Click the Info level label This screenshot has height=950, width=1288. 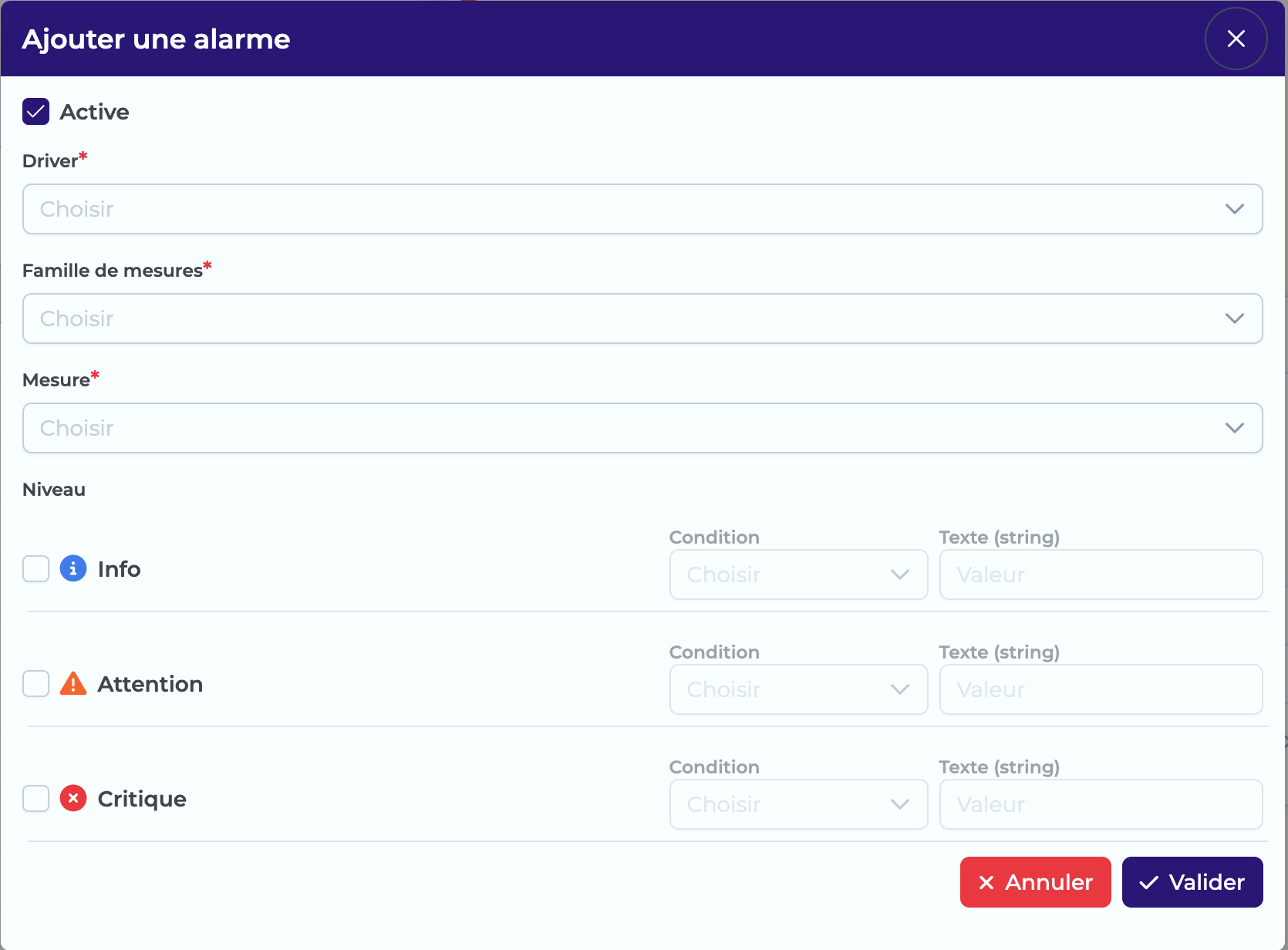tap(119, 569)
